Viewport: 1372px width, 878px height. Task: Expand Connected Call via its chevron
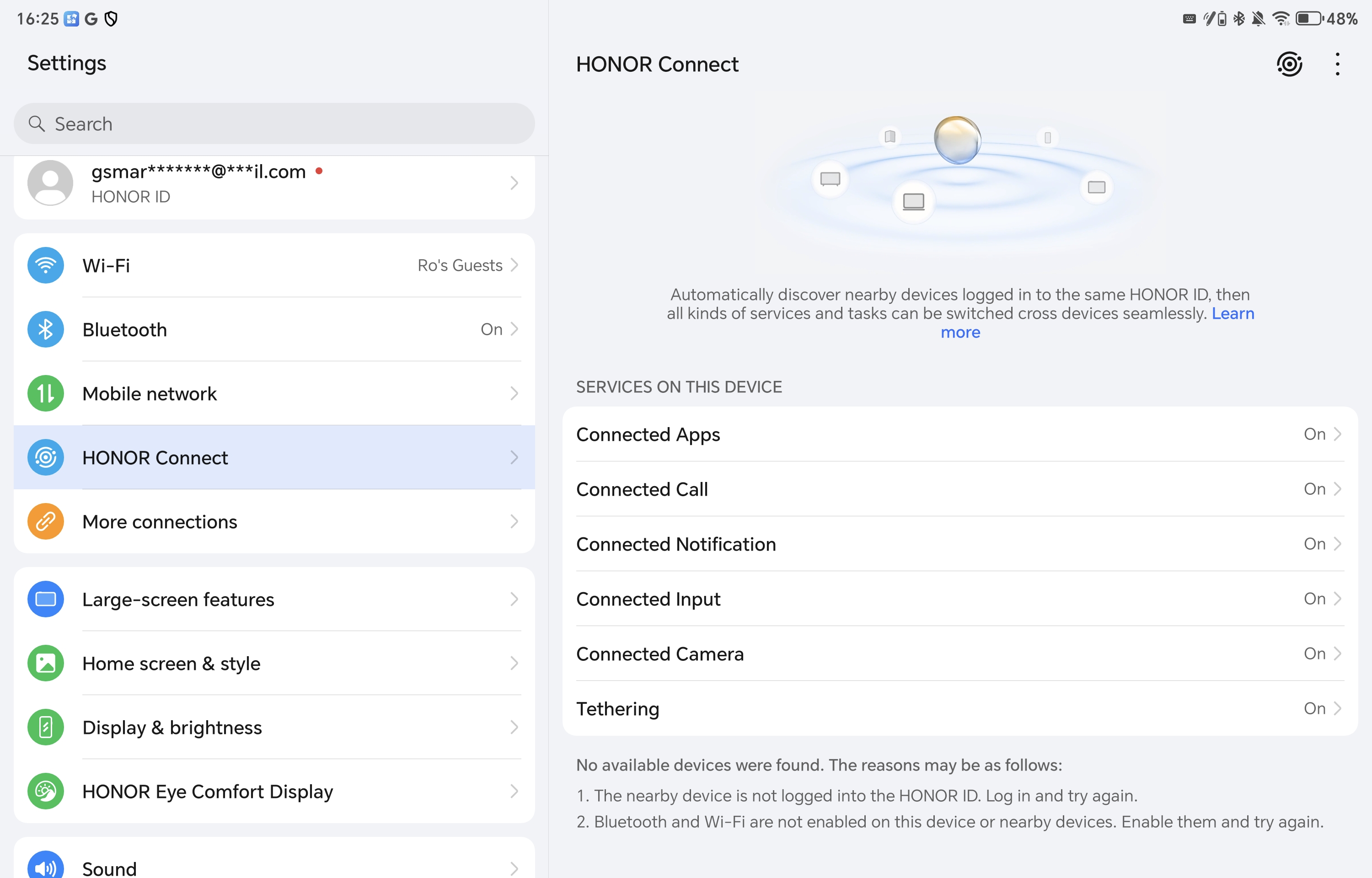coord(1338,489)
